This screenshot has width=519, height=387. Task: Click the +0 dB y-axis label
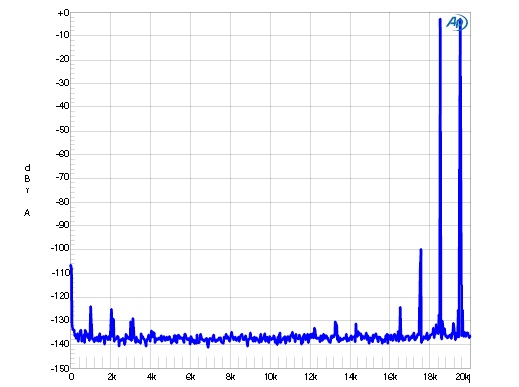coord(63,13)
